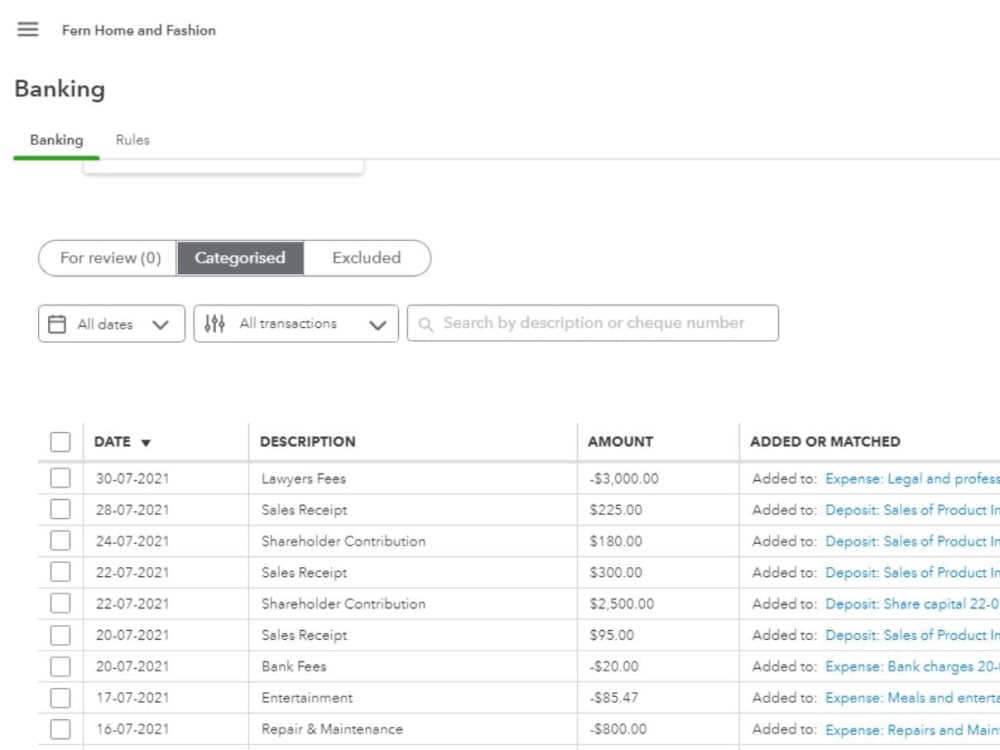Switch to the Rules tab
1000x750 pixels.
(132, 140)
